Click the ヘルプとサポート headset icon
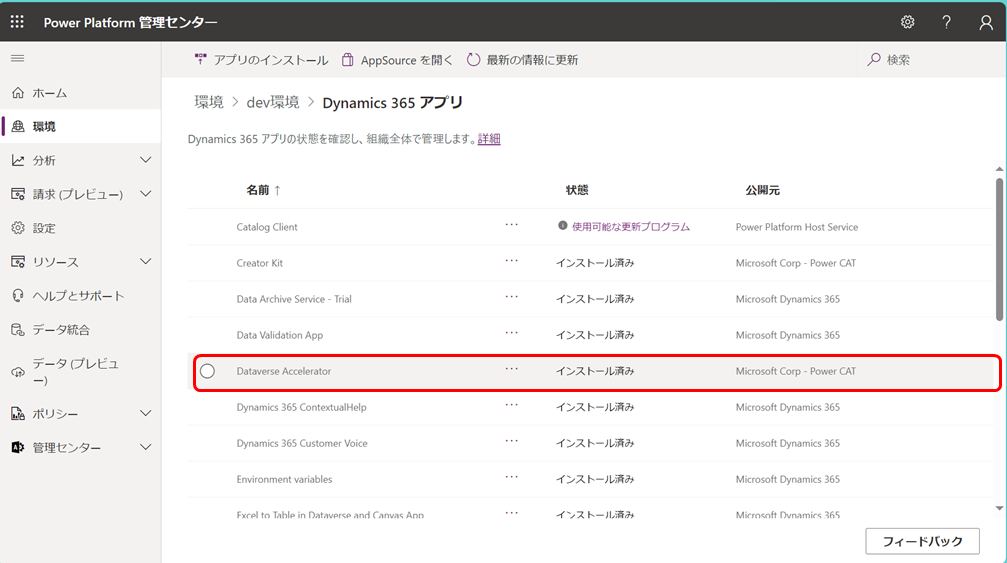This screenshot has height=563, width=1007. click(x=18, y=296)
